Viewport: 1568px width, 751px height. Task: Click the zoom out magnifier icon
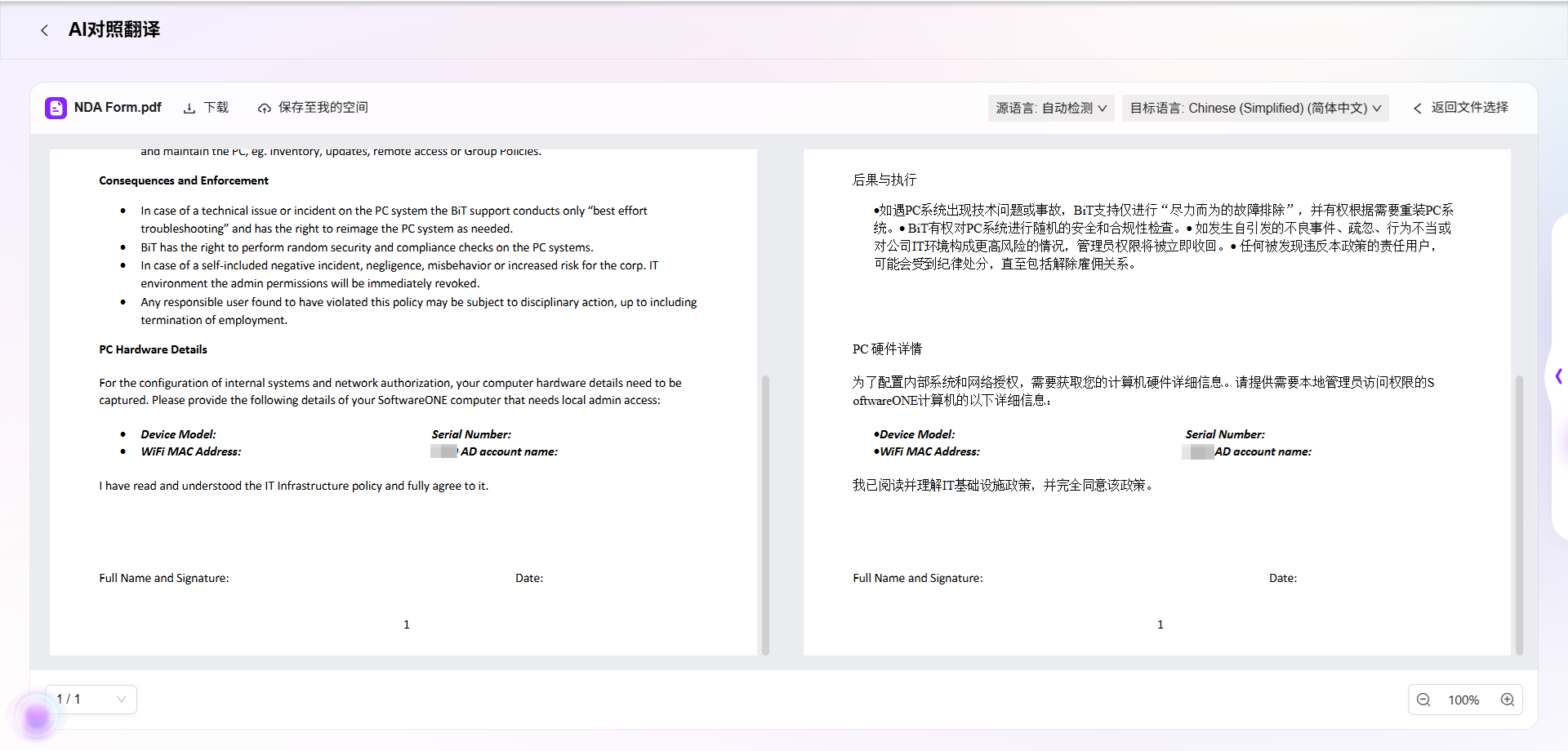click(x=1423, y=700)
